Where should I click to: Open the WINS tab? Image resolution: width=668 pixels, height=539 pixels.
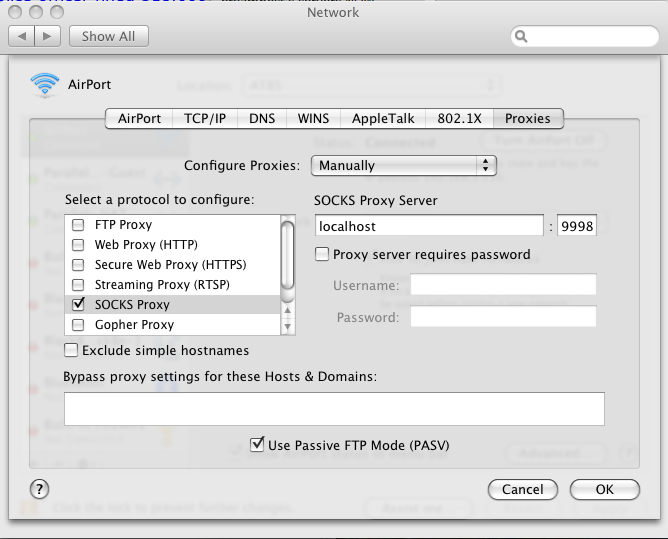click(x=313, y=118)
